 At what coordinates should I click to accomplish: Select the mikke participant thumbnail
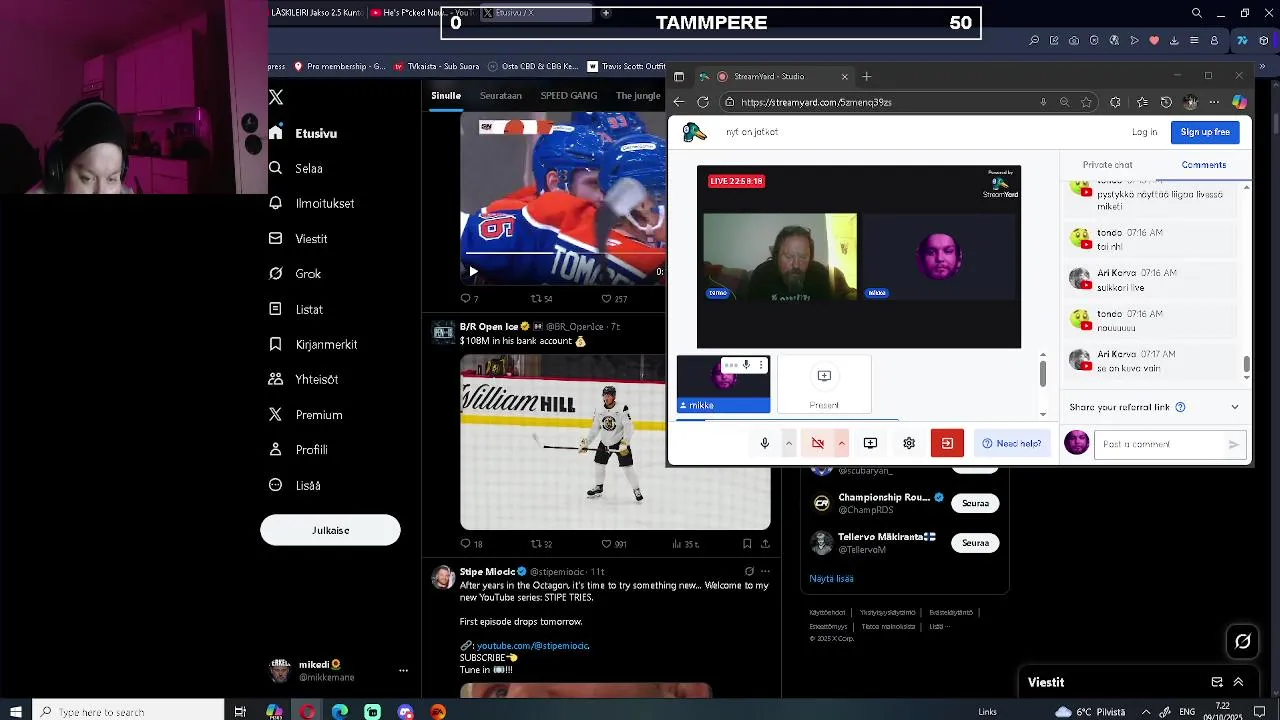723,385
